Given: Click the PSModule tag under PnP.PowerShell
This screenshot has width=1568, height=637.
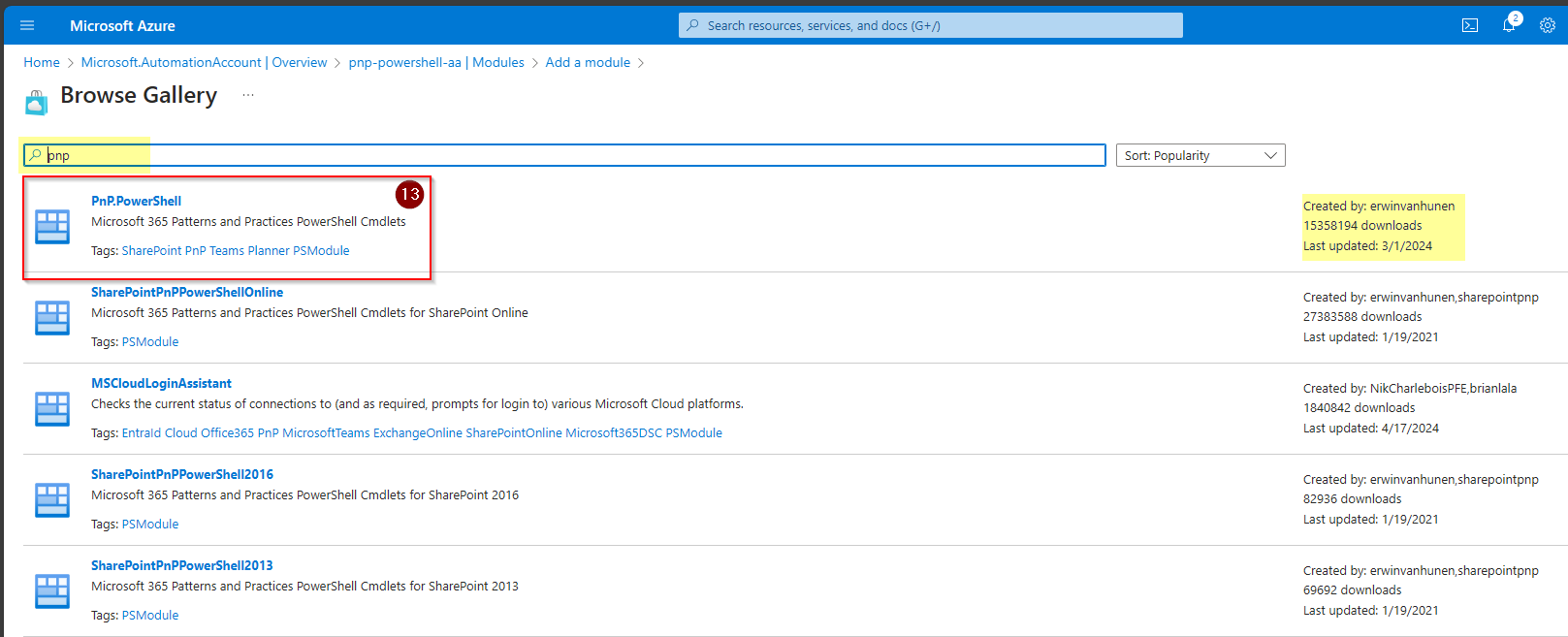Looking at the screenshot, I should point(321,250).
